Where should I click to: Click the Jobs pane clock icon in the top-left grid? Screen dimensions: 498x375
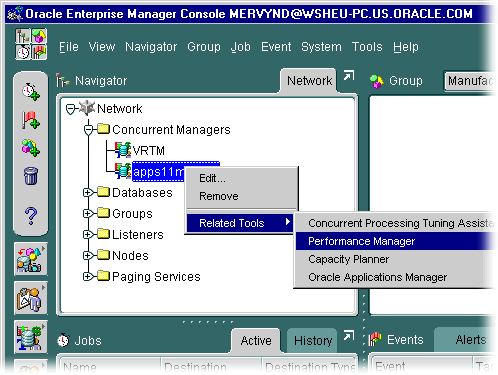tap(23, 52)
